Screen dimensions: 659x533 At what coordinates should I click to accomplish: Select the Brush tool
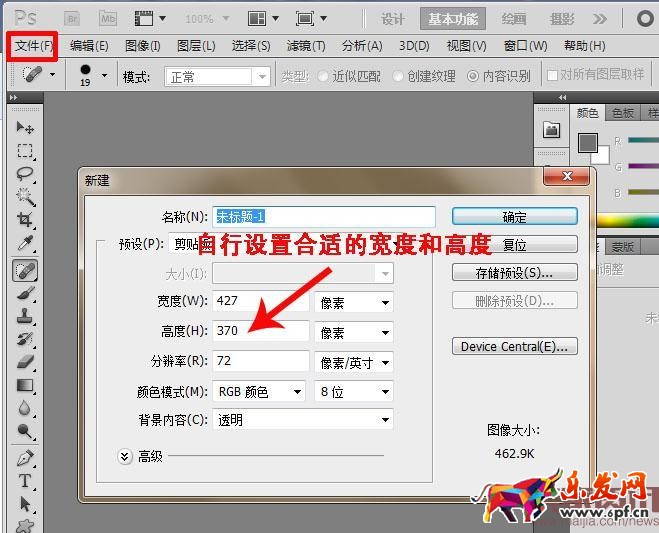(25, 293)
